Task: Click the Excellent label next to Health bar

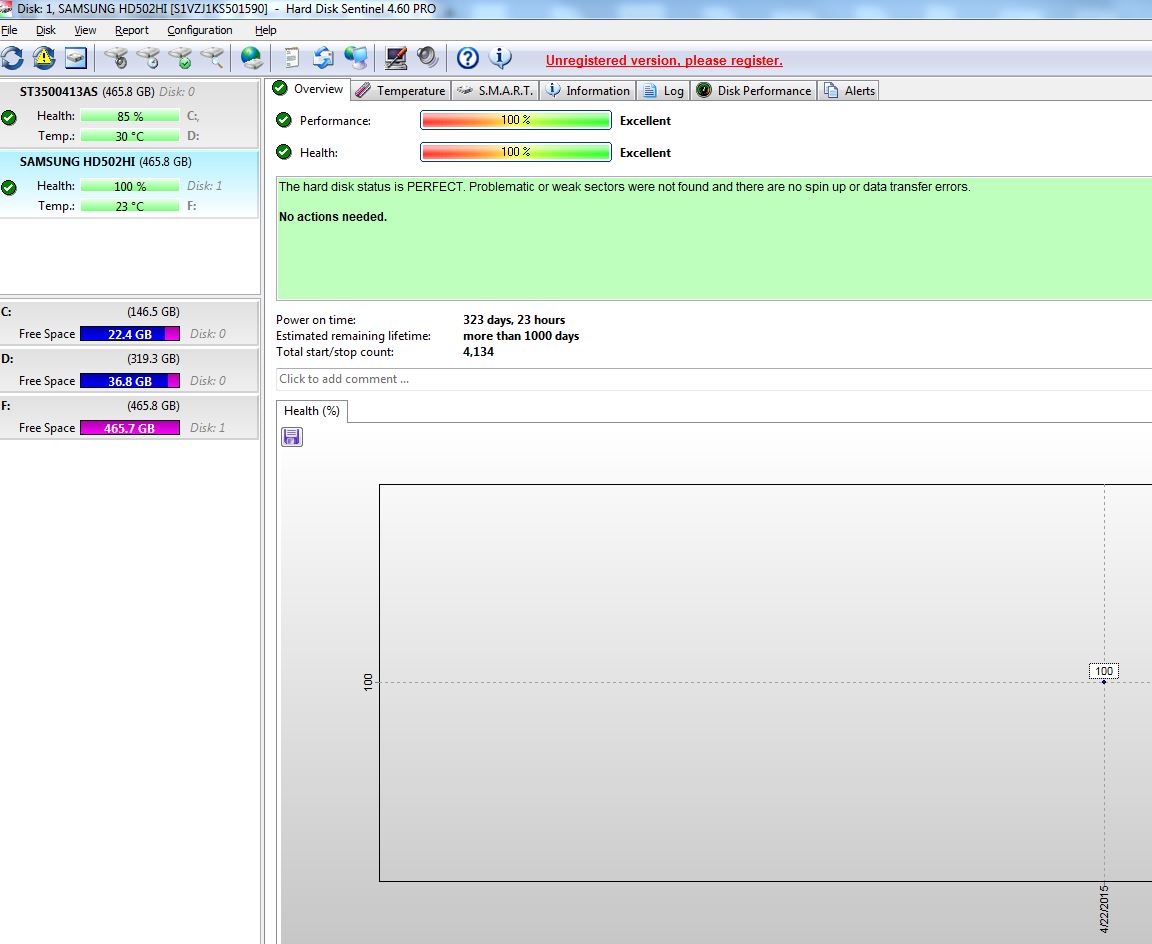Action: pyautogui.click(x=645, y=152)
